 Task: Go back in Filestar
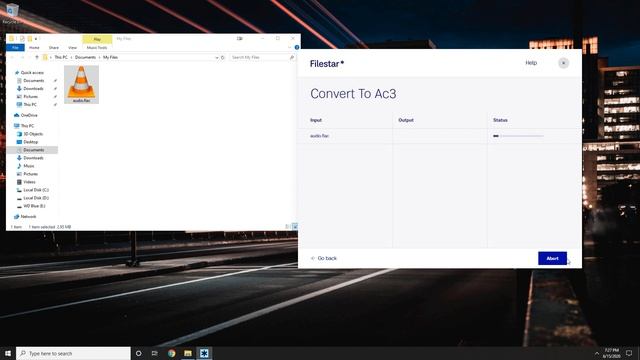(x=324, y=258)
